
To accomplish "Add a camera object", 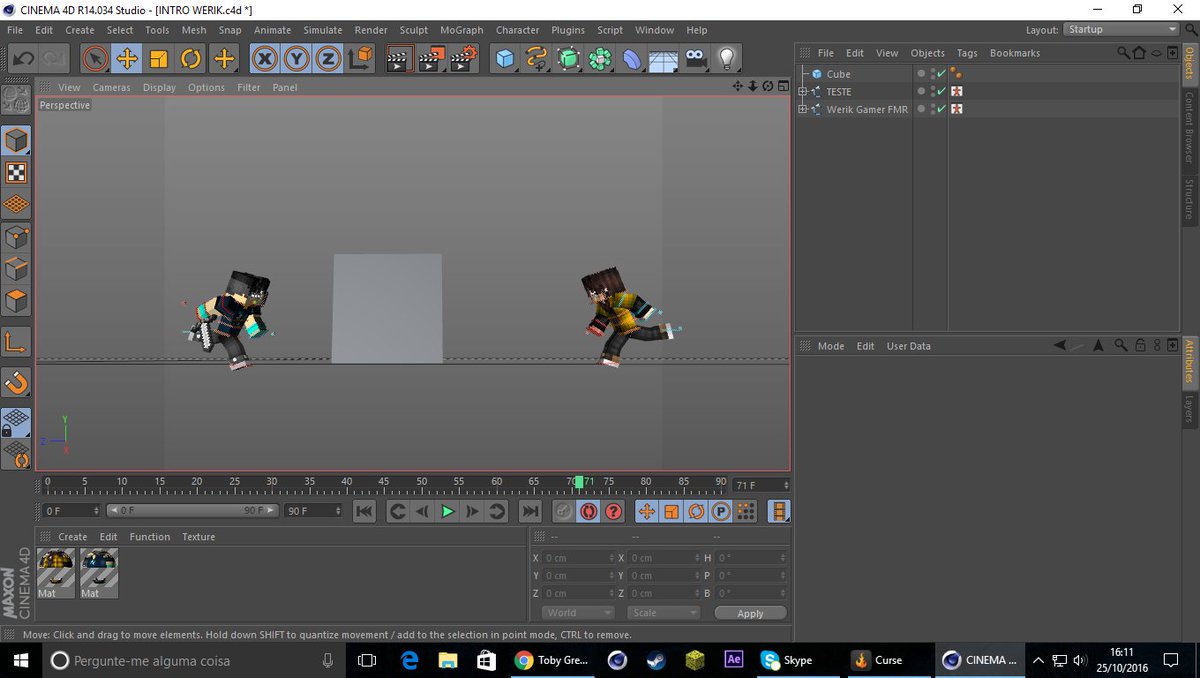I will pos(696,59).
